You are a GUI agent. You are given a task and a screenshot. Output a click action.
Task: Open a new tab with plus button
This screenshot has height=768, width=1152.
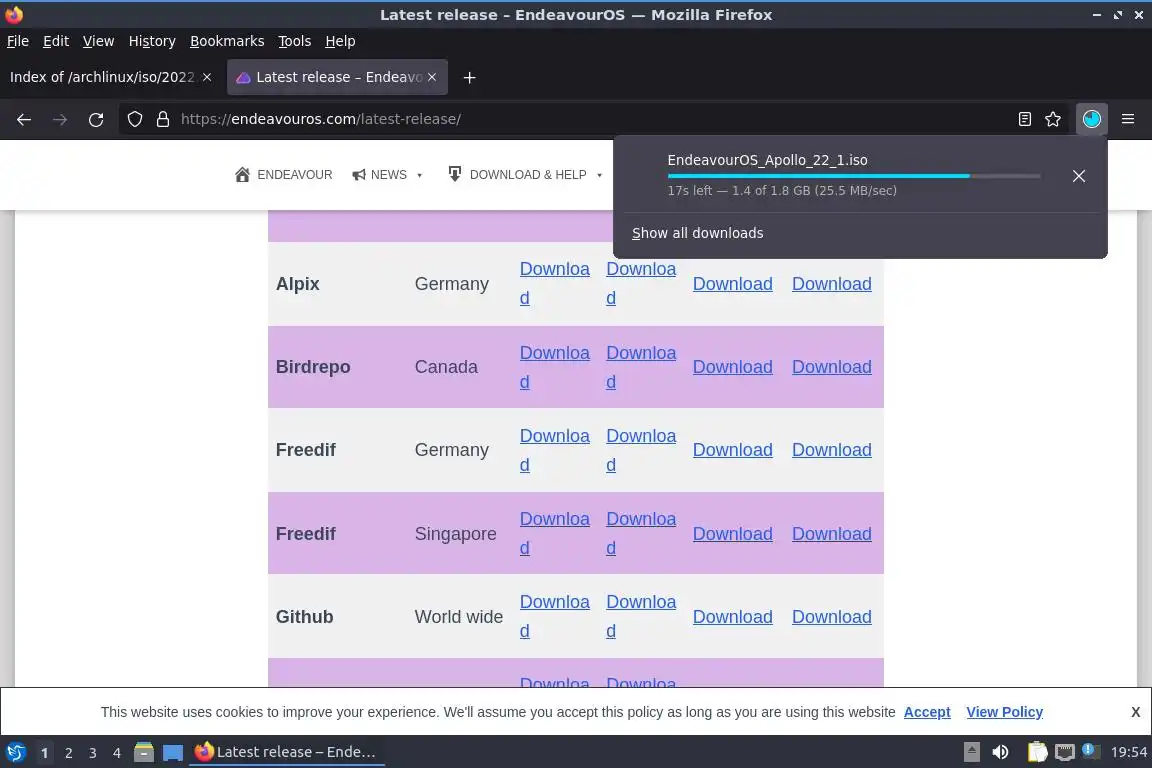coord(469,77)
